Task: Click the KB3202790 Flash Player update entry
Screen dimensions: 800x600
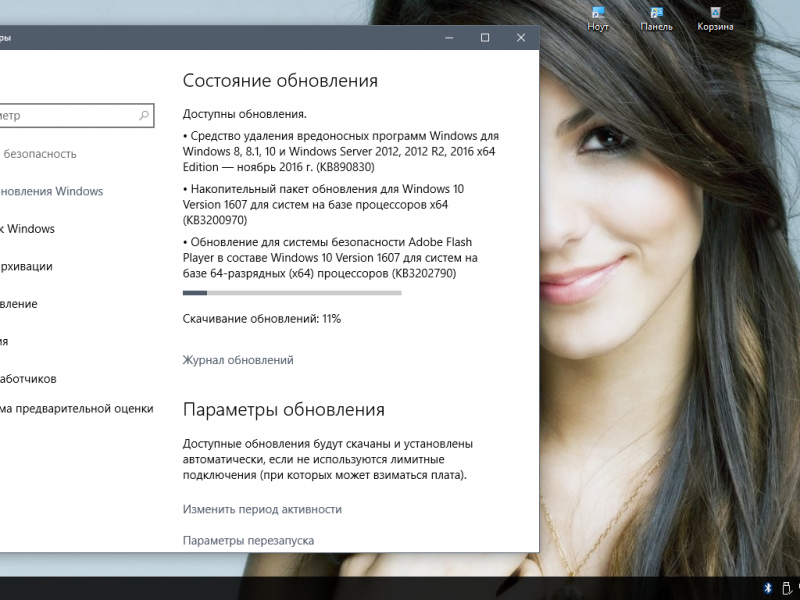Action: 330,258
